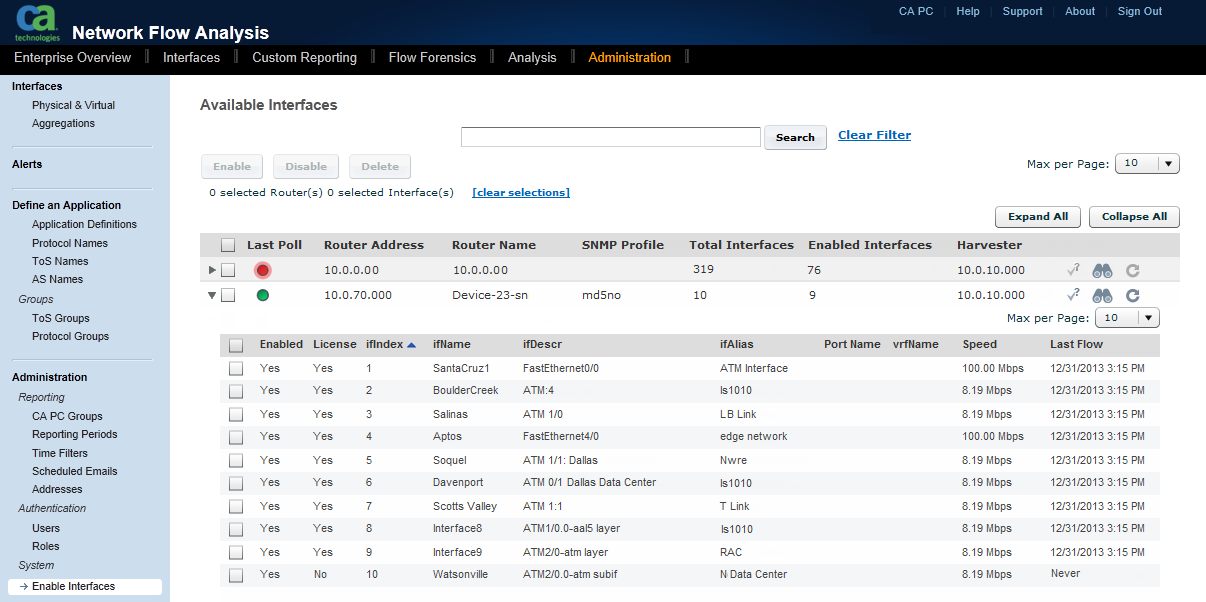This screenshot has width=1206, height=602.
Task: Open Reporting Periods in the sidebar
Action: click(x=75, y=434)
